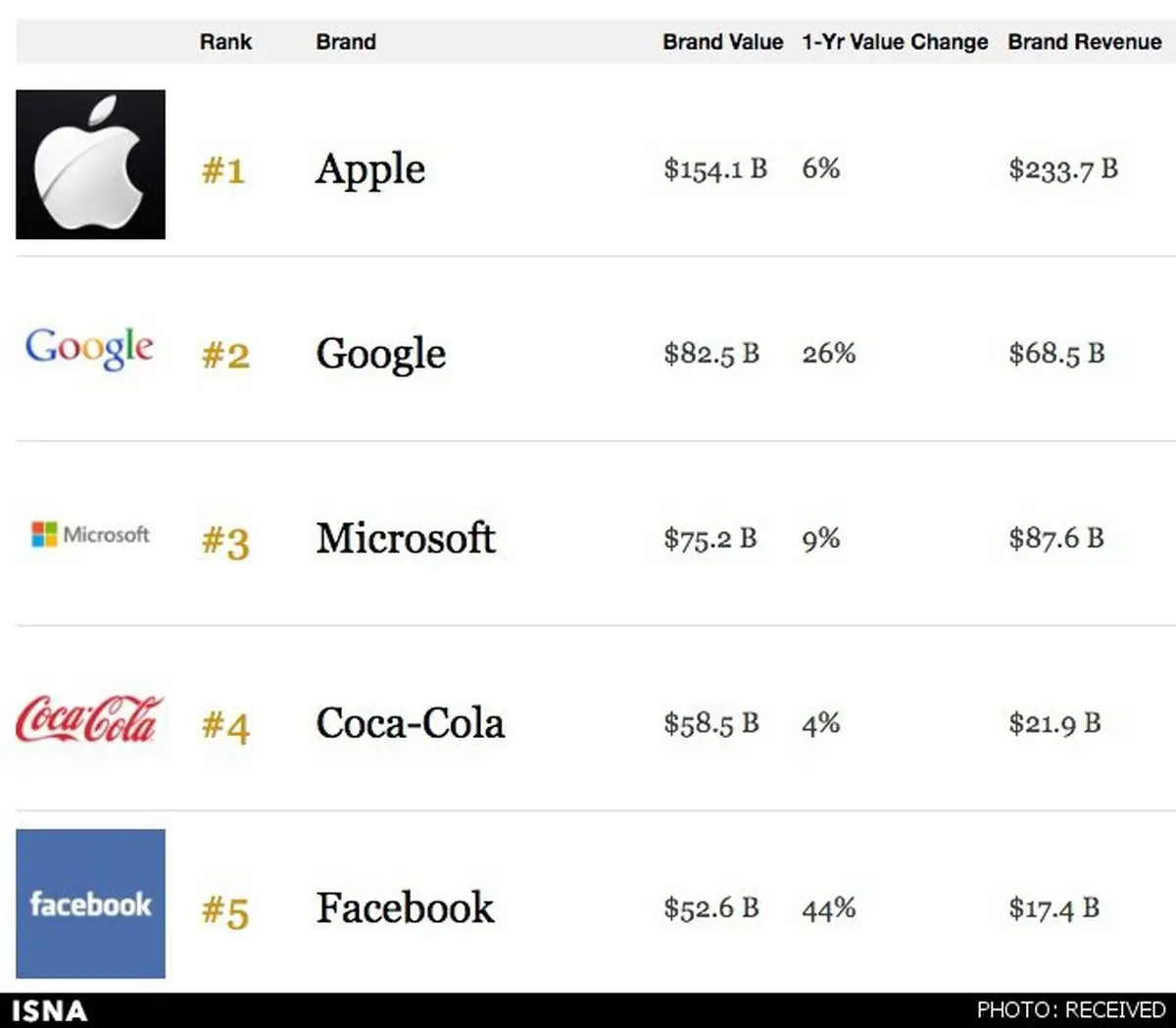
Task: Open the Facebook brand name link
Action: click(x=405, y=907)
